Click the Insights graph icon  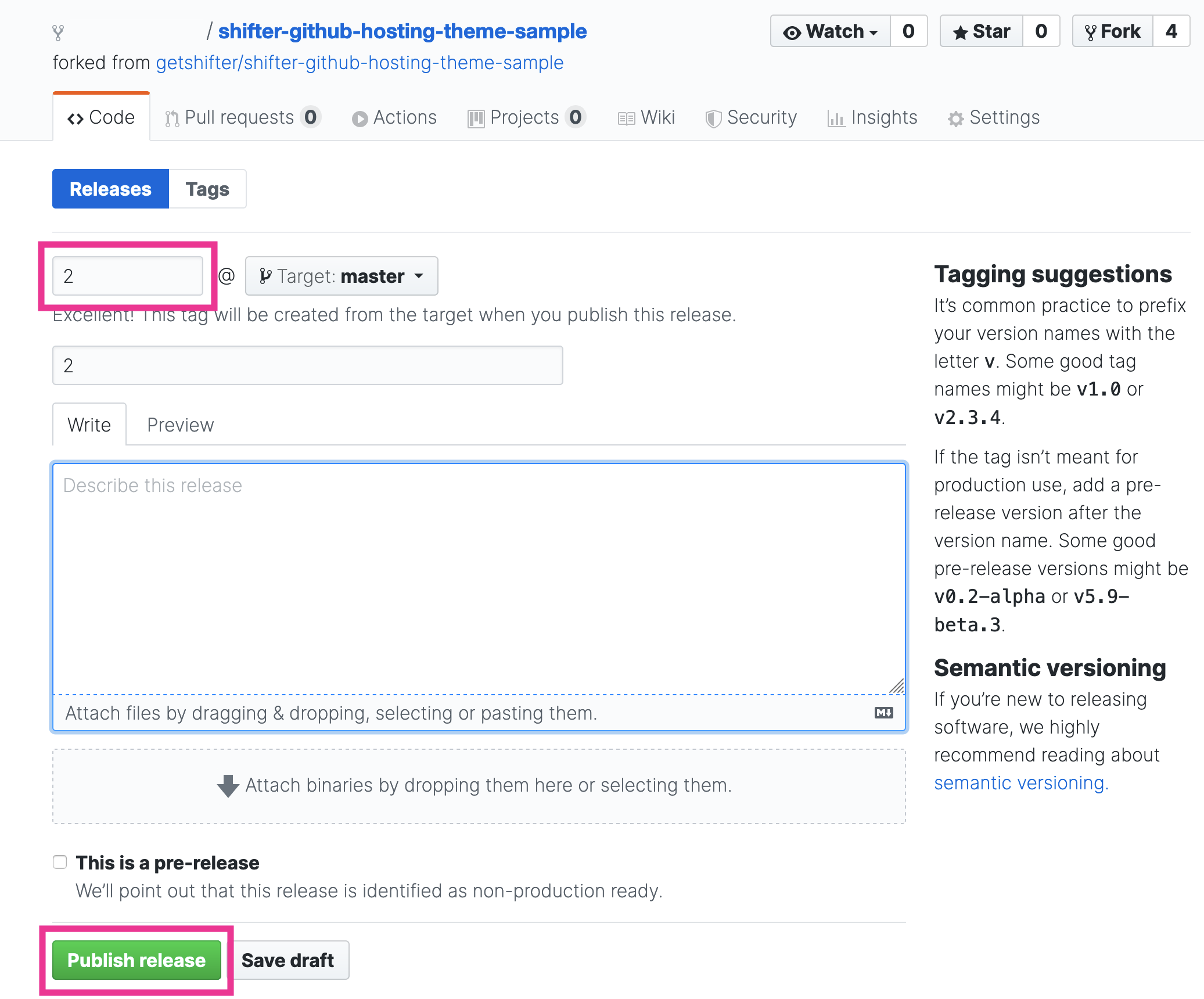[x=836, y=119]
